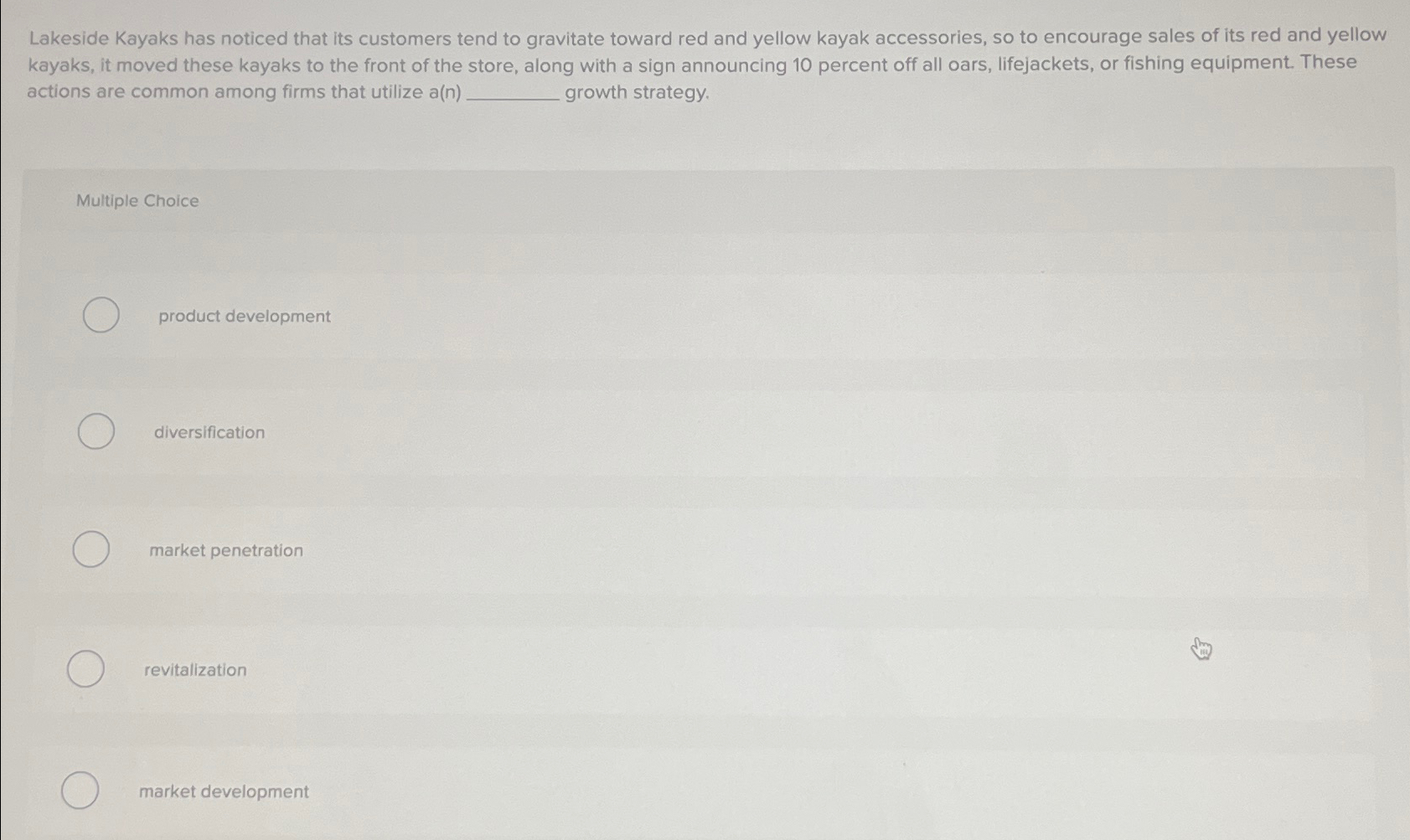The width and height of the screenshot is (1410, 840).
Task: Select the diversification radio button
Action: click(x=95, y=432)
